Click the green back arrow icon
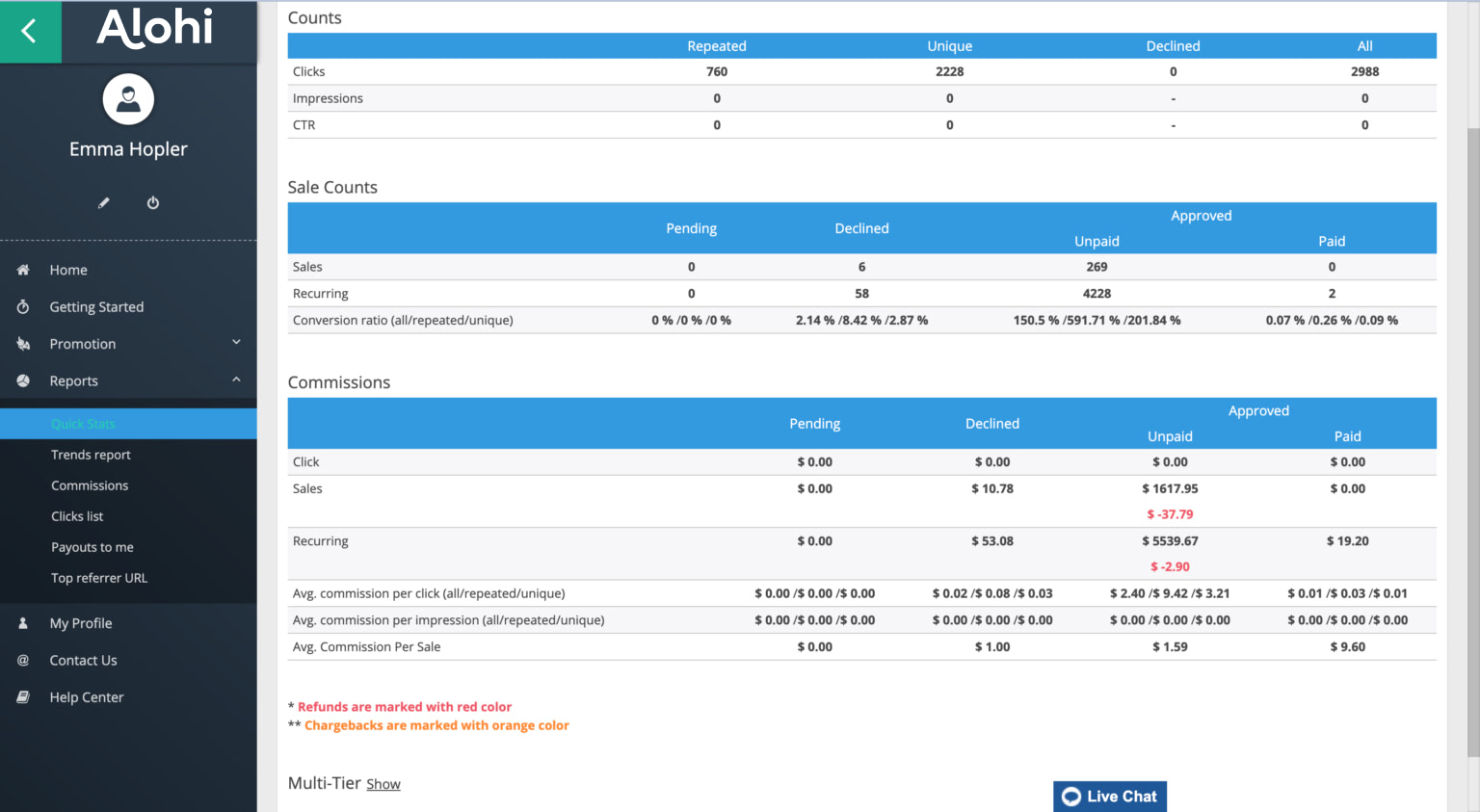The width and height of the screenshot is (1480, 812). [30, 32]
